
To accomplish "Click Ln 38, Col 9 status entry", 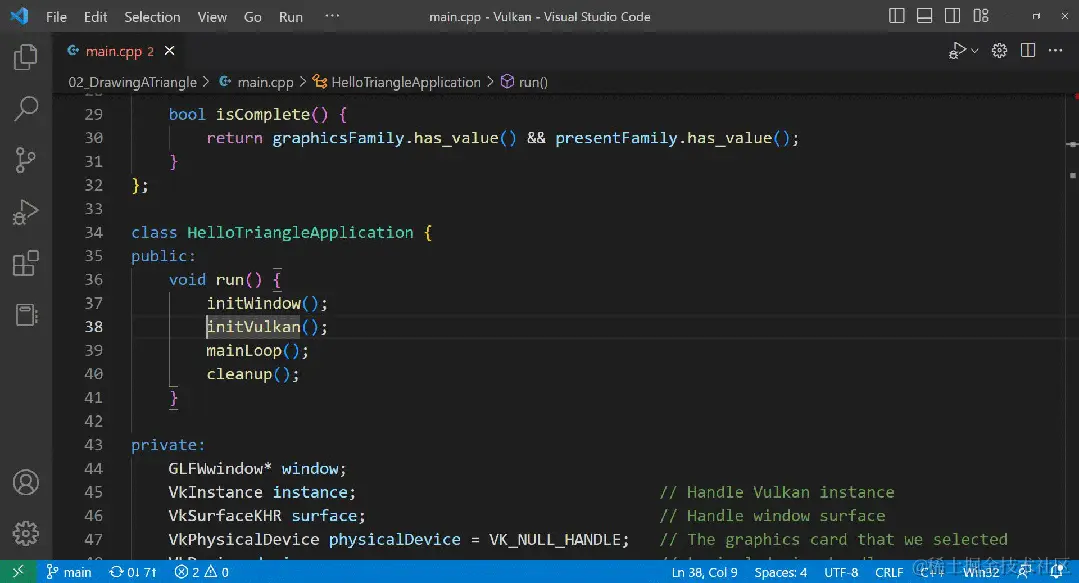I will coord(704,572).
